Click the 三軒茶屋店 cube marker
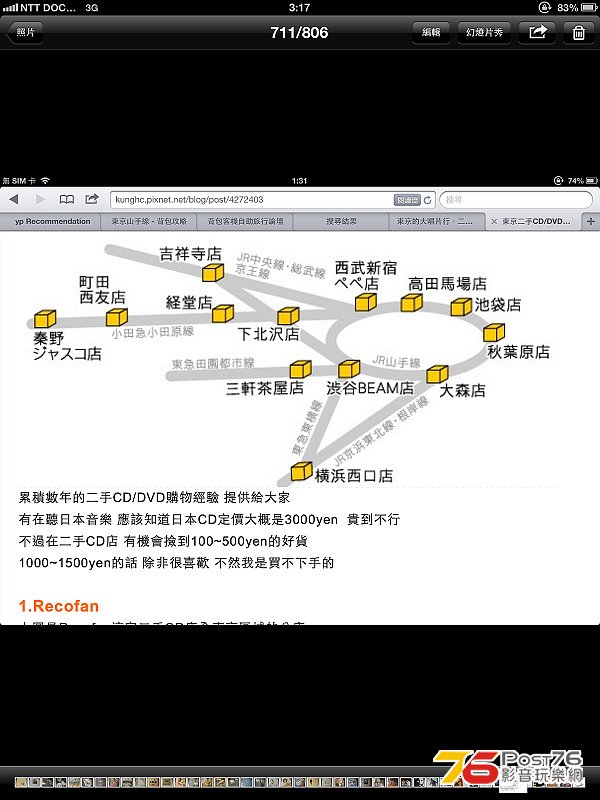 coord(301,369)
